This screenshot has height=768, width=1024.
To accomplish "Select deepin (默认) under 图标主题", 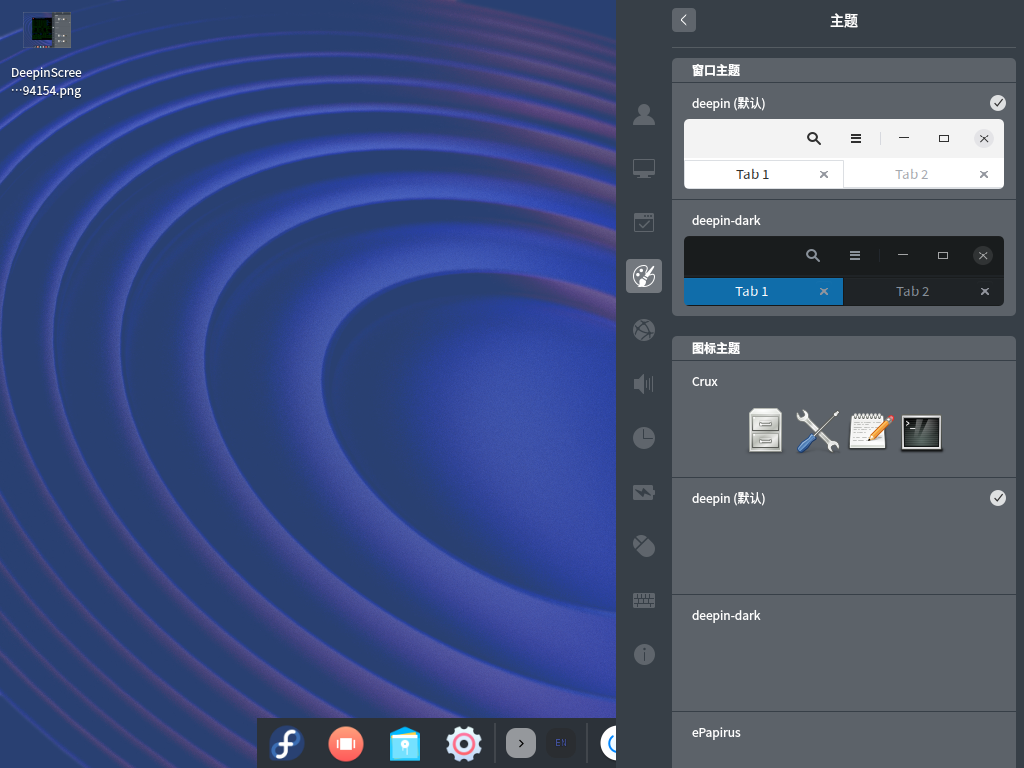I will 728,498.
